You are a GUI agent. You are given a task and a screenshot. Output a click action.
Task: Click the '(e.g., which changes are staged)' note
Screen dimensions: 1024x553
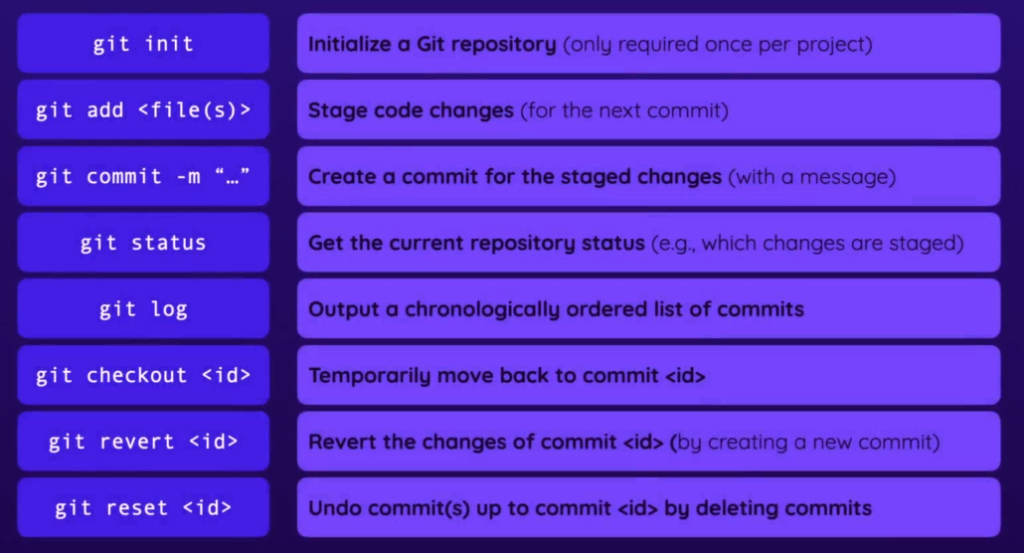(x=807, y=243)
